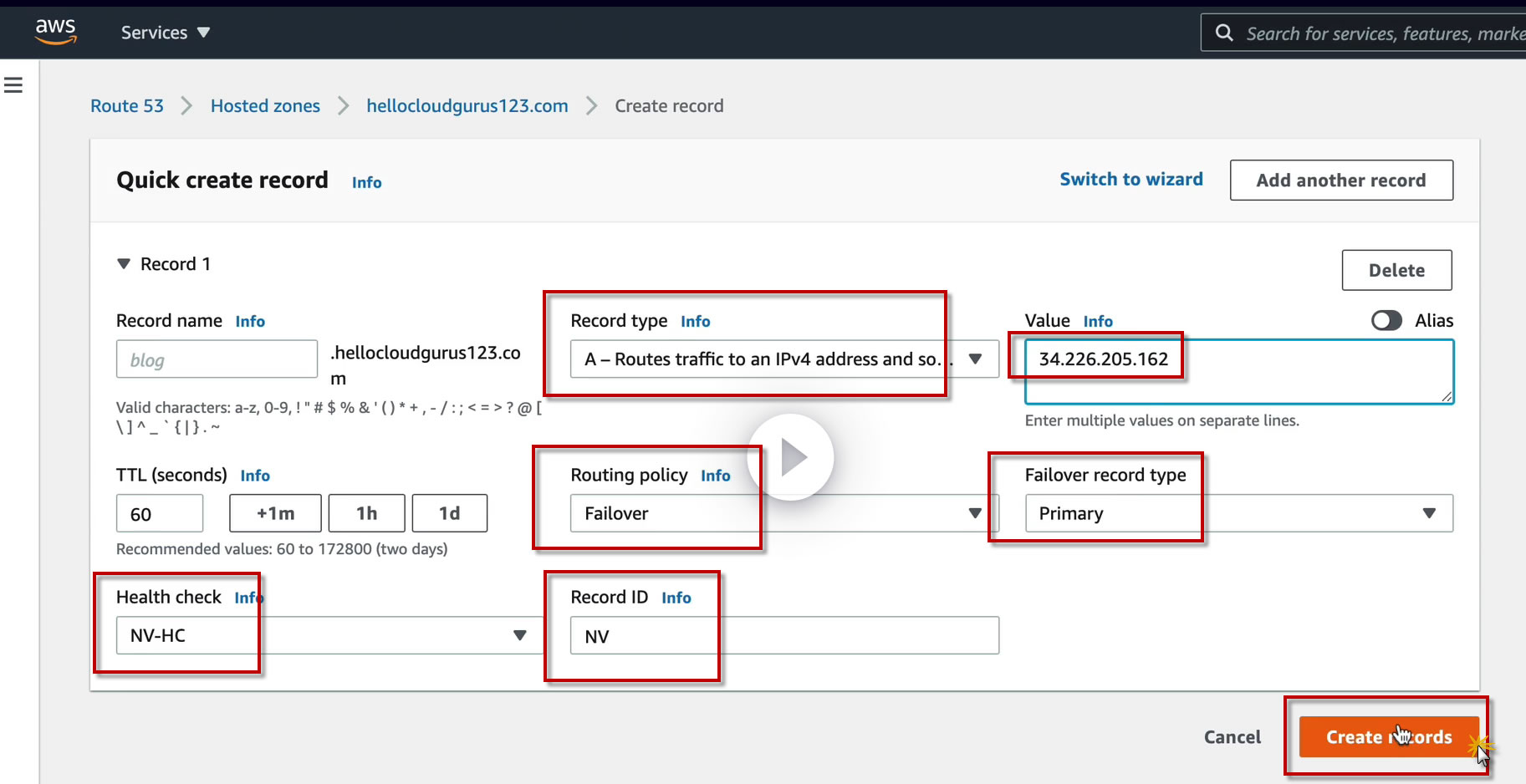The width and height of the screenshot is (1526, 784).
Task: Open the hamburger side navigation menu
Action: pyautogui.click(x=13, y=85)
